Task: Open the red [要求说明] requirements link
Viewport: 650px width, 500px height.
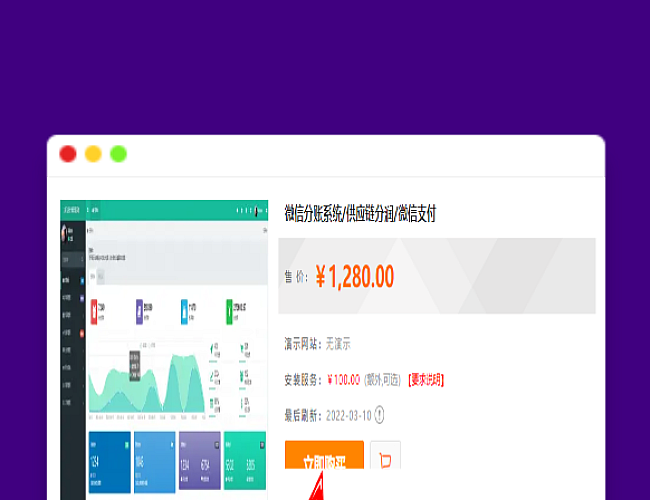Action: pyautogui.click(x=426, y=380)
